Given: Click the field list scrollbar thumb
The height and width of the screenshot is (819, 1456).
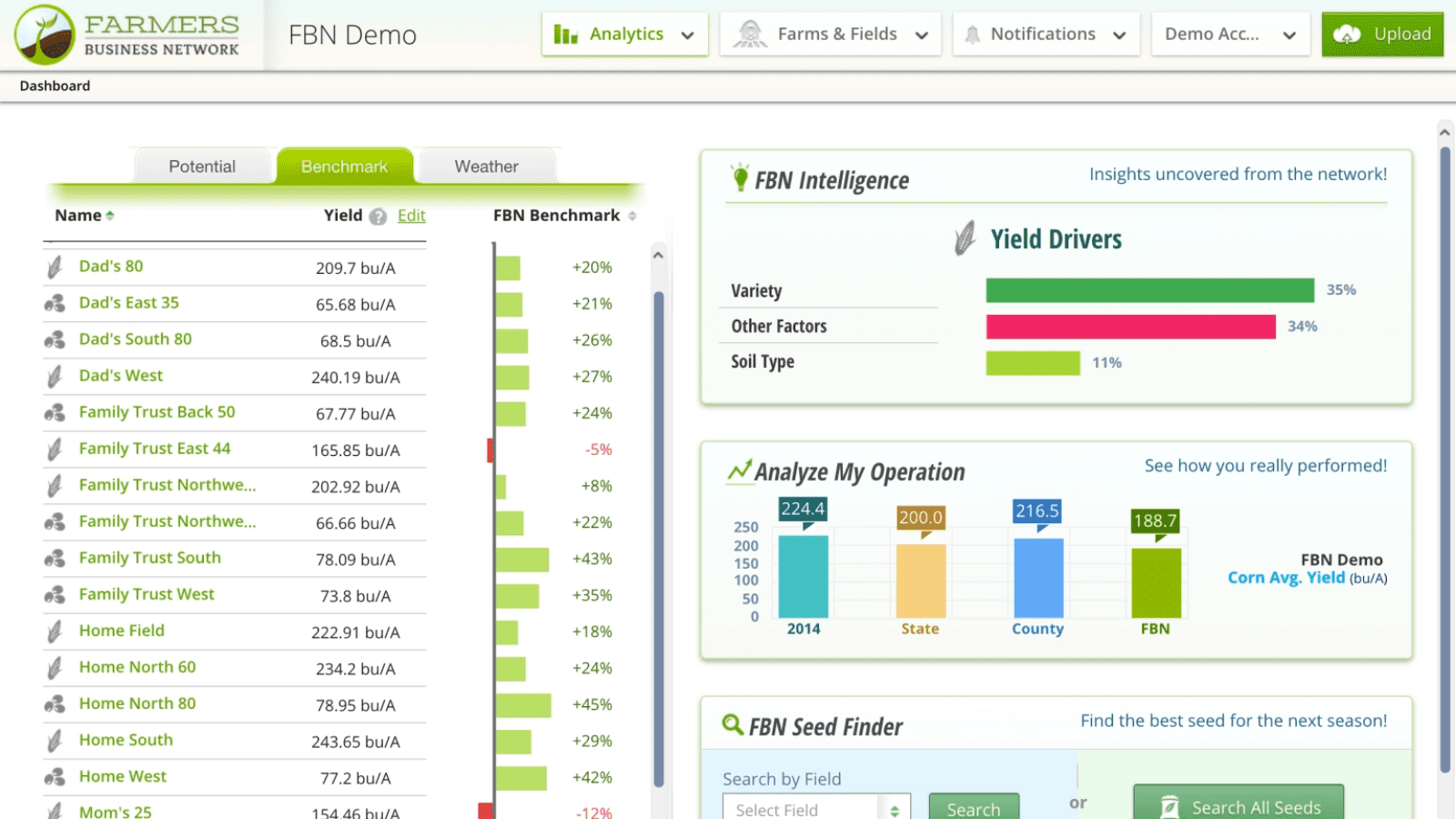Looking at the screenshot, I should pyautogui.click(x=659, y=539).
